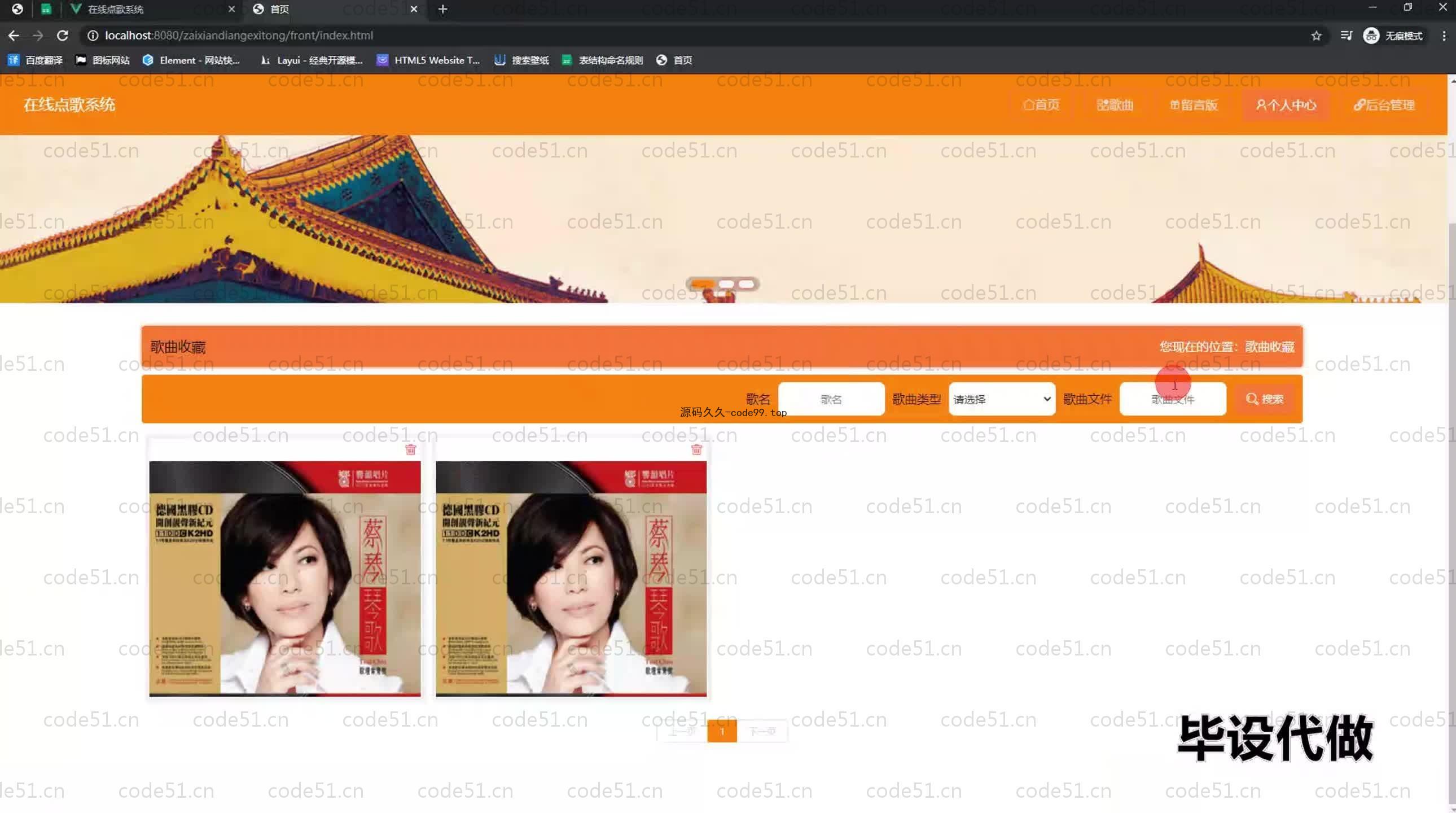The height and width of the screenshot is (813, 1456).
Task: Focus the 歌名 search input
Action: (831, 399)
